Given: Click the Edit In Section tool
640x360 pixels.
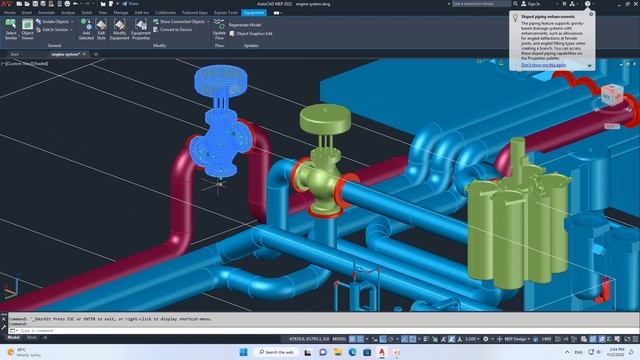Looking at the screenshot, I should (x=52, y=30).
